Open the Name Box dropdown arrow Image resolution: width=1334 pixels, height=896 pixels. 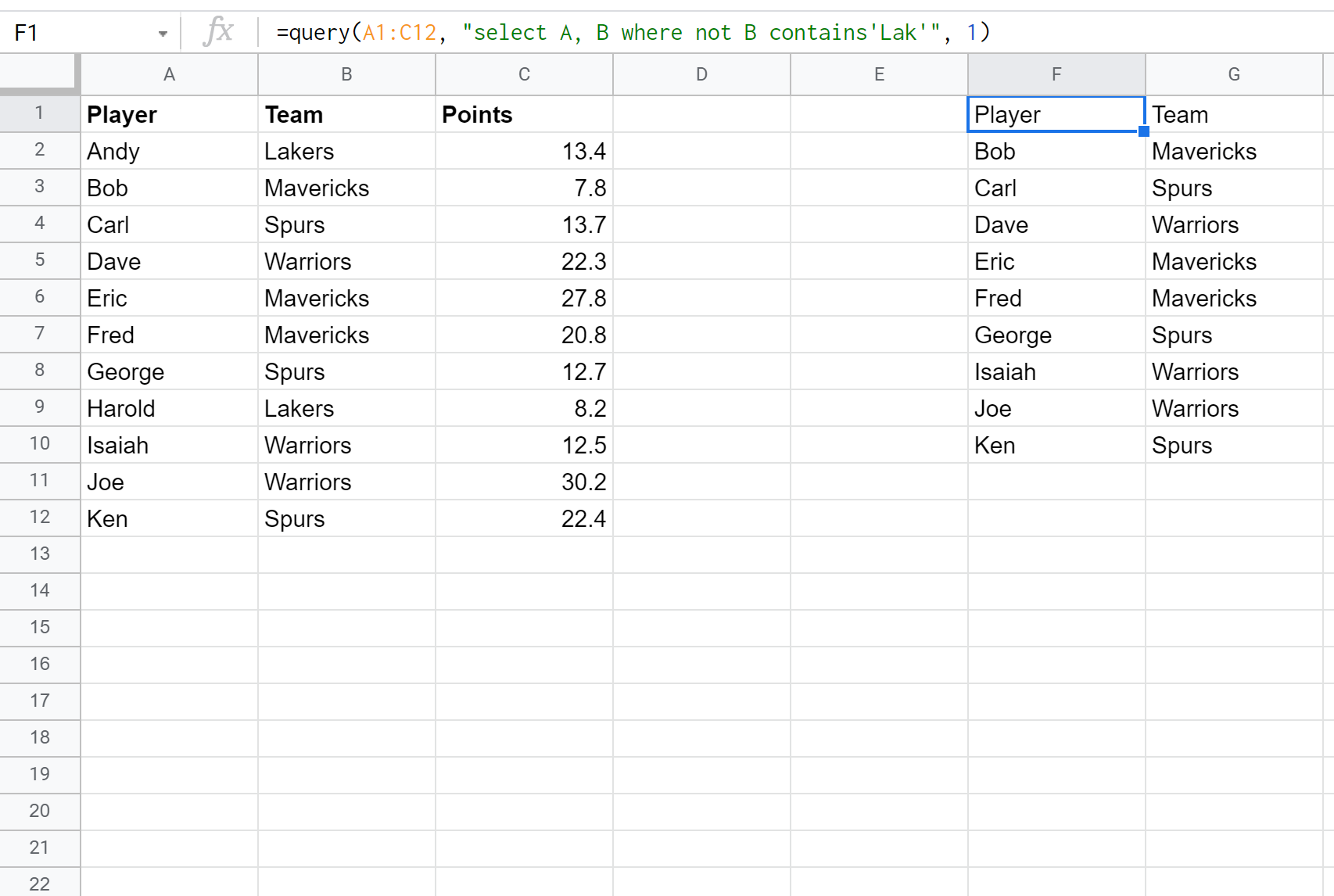[163, 34]
